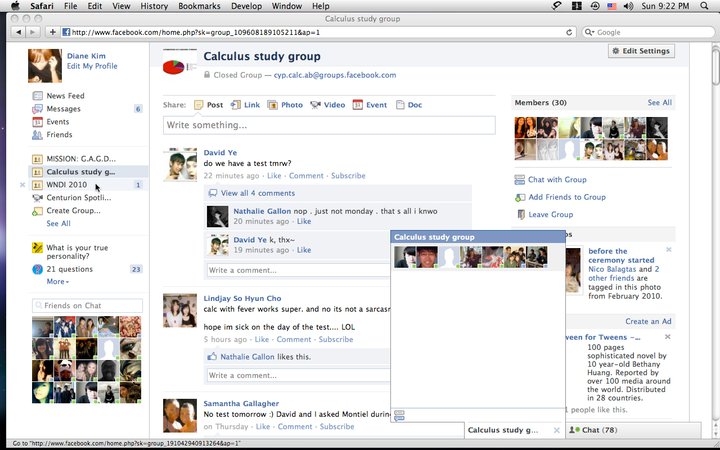This screenshot has width=720, height=450.
Task: Click the Google search field
Action: (x=648, y=32)
